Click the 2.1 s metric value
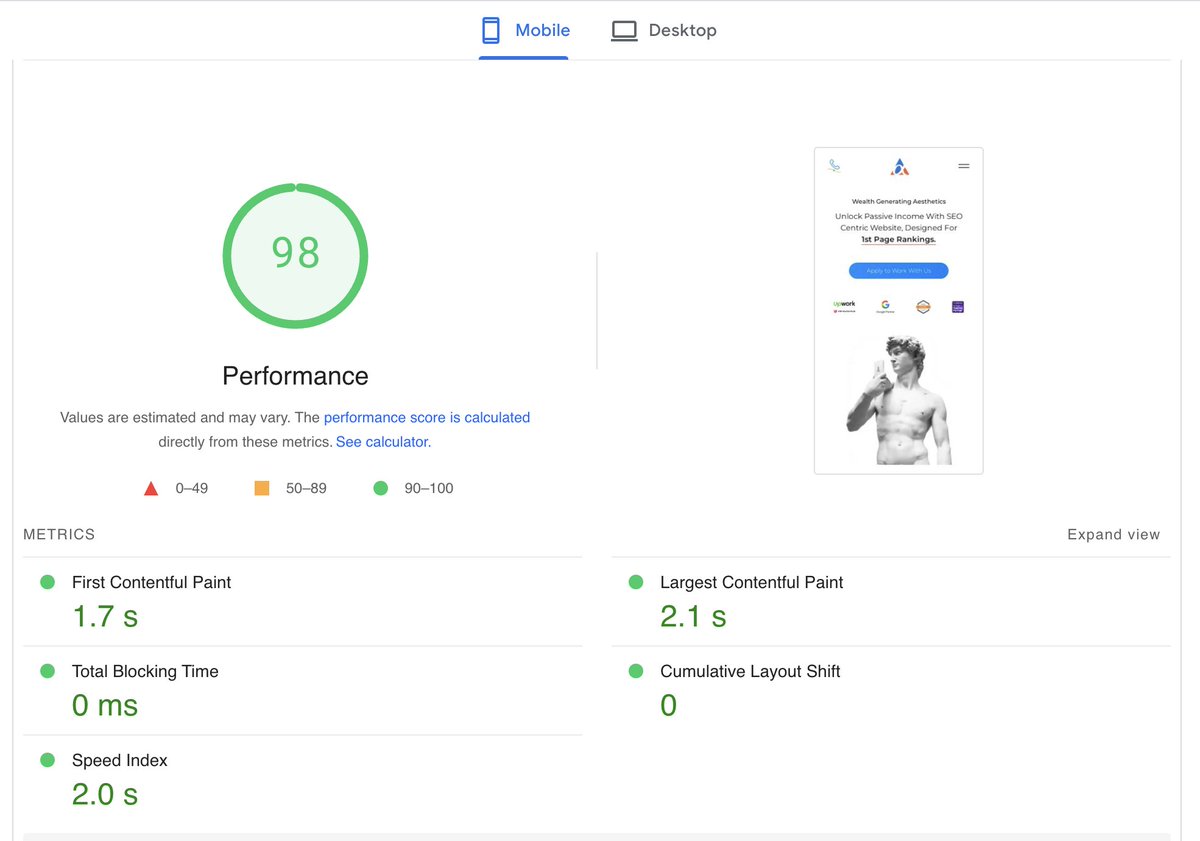The height and width of the screenshot is (841, 1200). 693,617
